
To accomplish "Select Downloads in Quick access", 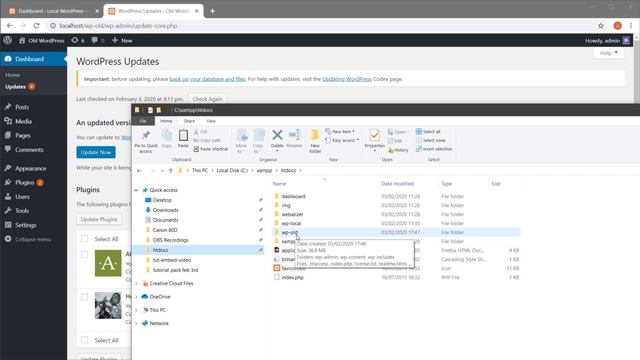I will pyautogui.click(x=165, y=210).
